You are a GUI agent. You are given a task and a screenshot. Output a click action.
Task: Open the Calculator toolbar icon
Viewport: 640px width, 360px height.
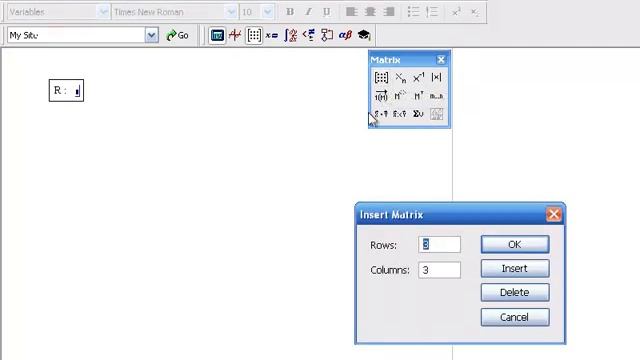[217, 36]
